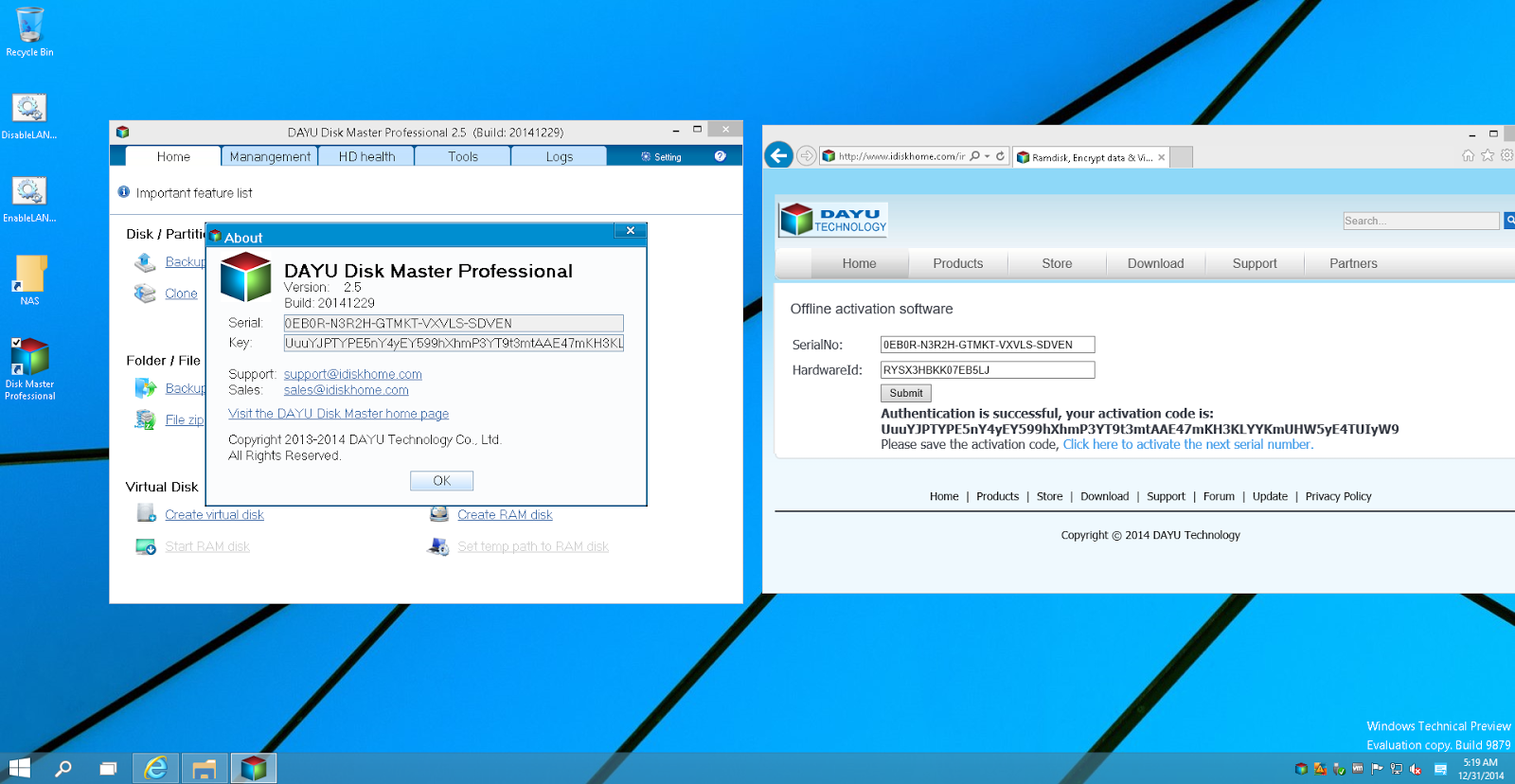The image size is (1515, 784).
Task: Open the Download menu on the website
Action: pyautogui.click(x=1155, y=264)
